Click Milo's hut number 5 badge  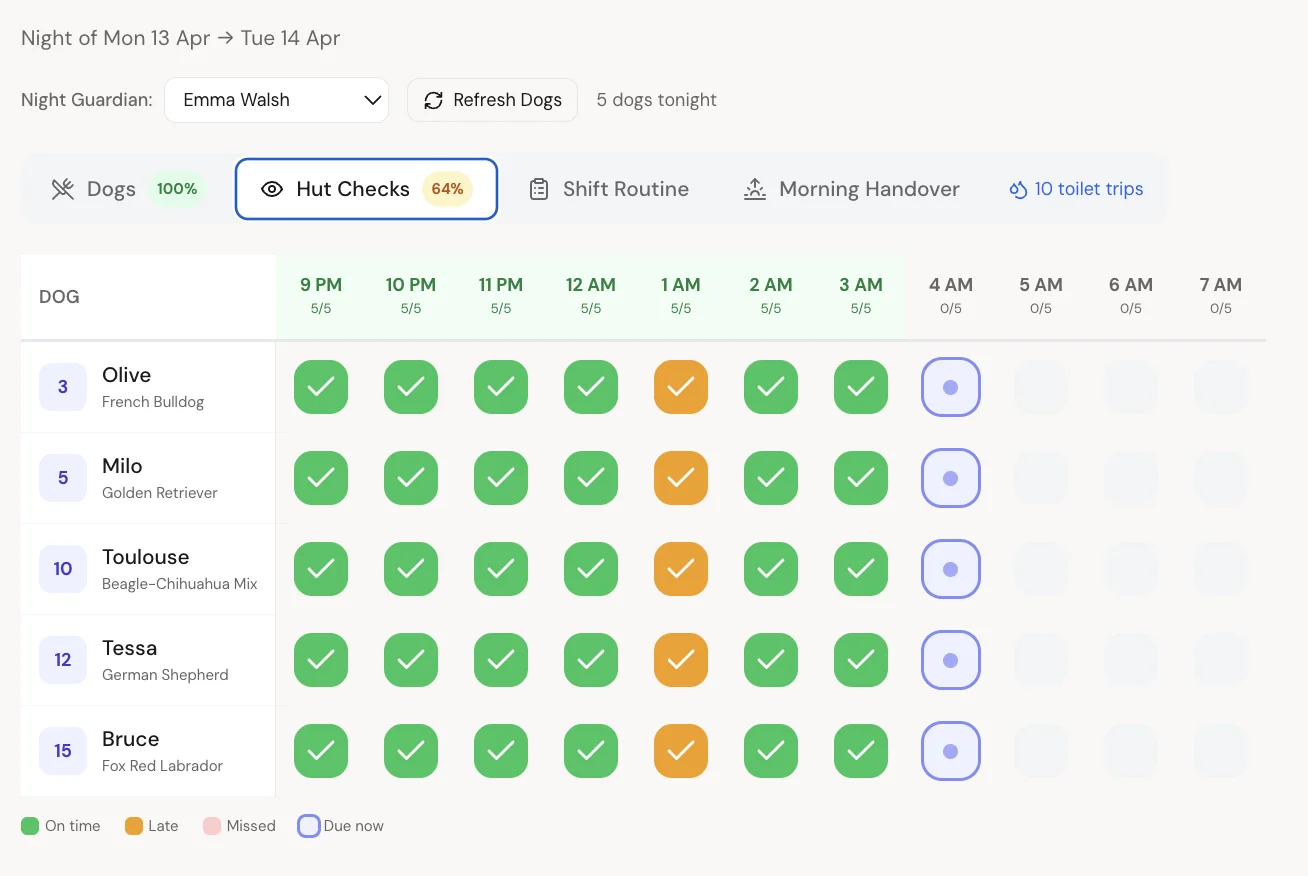click(x=63, y=478)
